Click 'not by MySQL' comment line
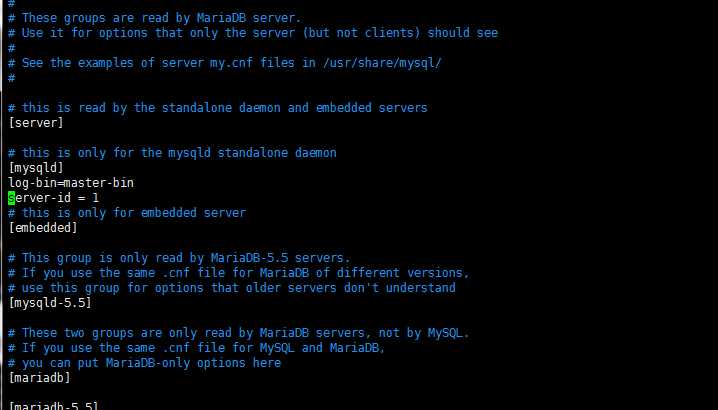 point(239,333)
